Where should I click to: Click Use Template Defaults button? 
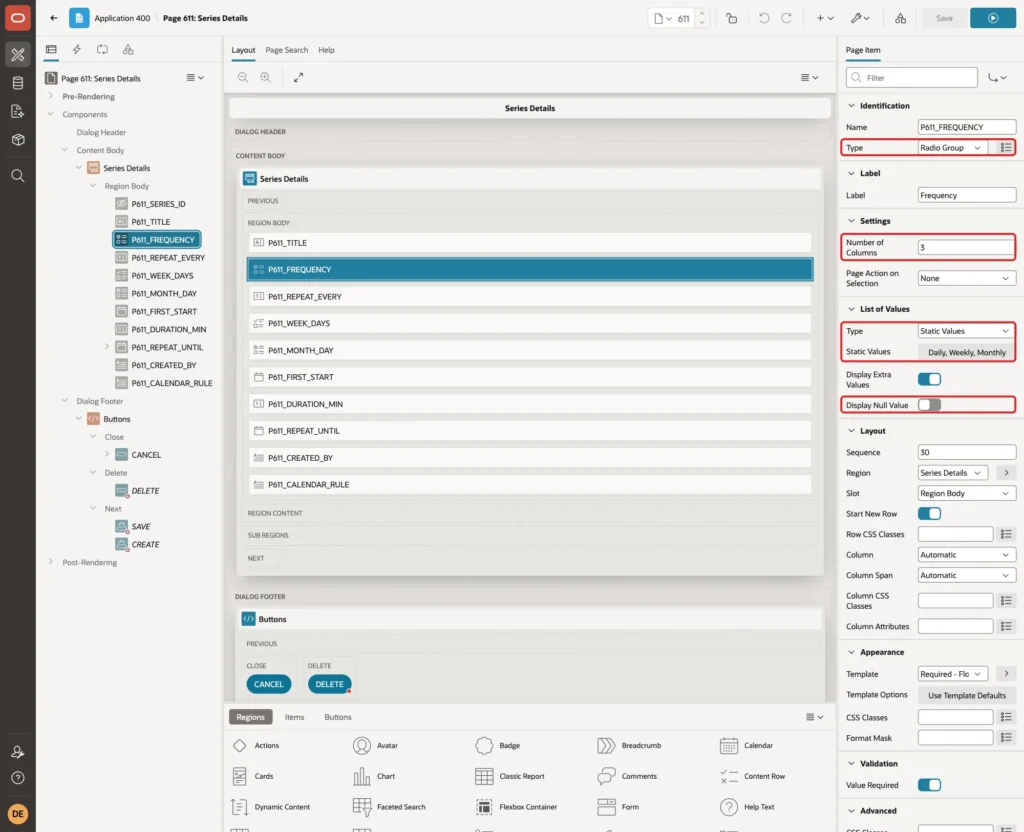(x=967, y=696)
